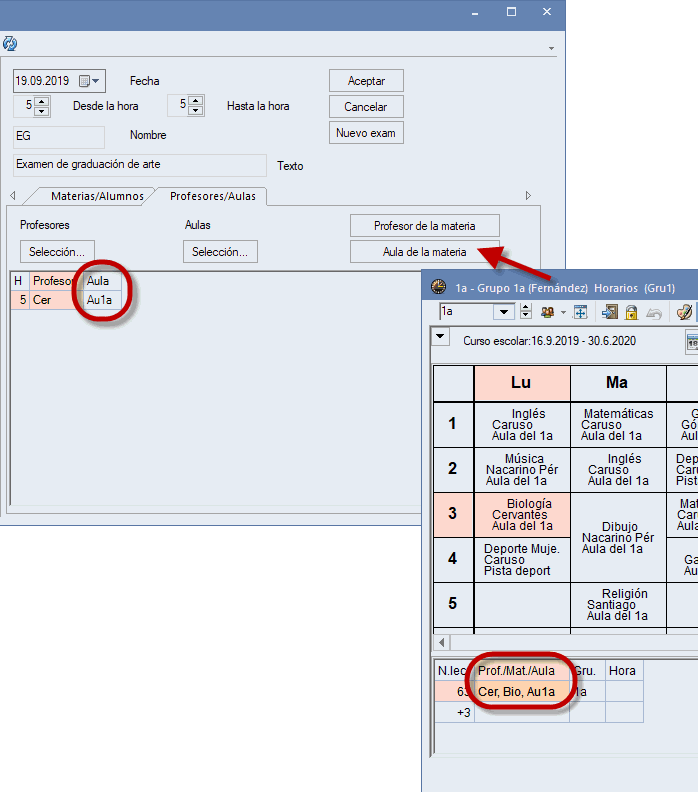Click the four-arrow fit window icon
Viewport: 698px width, 792px height.
coord(579,312)
